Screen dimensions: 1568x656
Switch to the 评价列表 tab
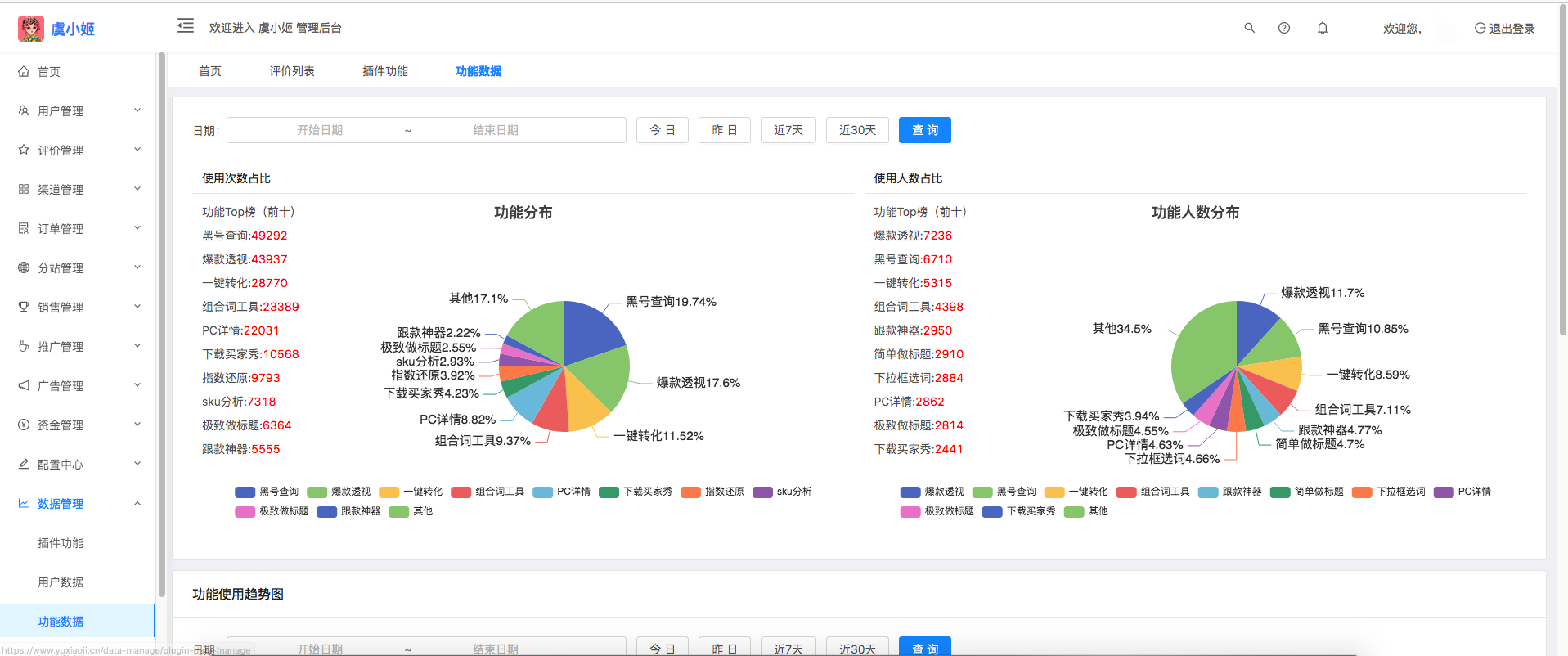(x=292, y=71)
